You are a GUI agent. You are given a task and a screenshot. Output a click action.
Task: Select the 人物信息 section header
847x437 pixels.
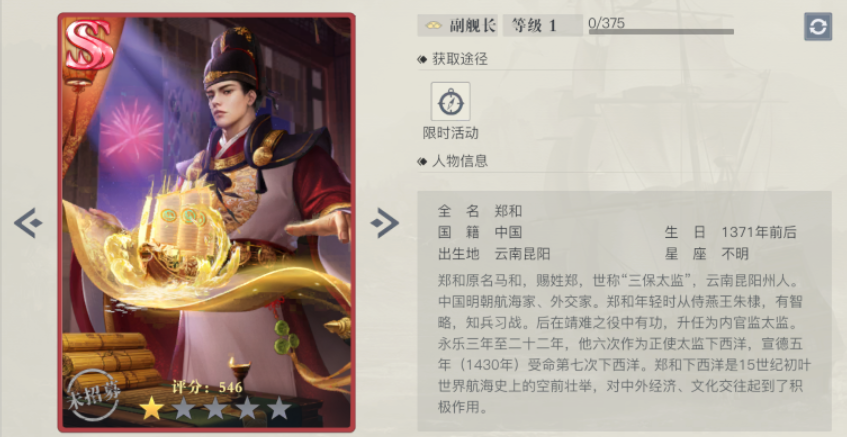tap(453, 161)
